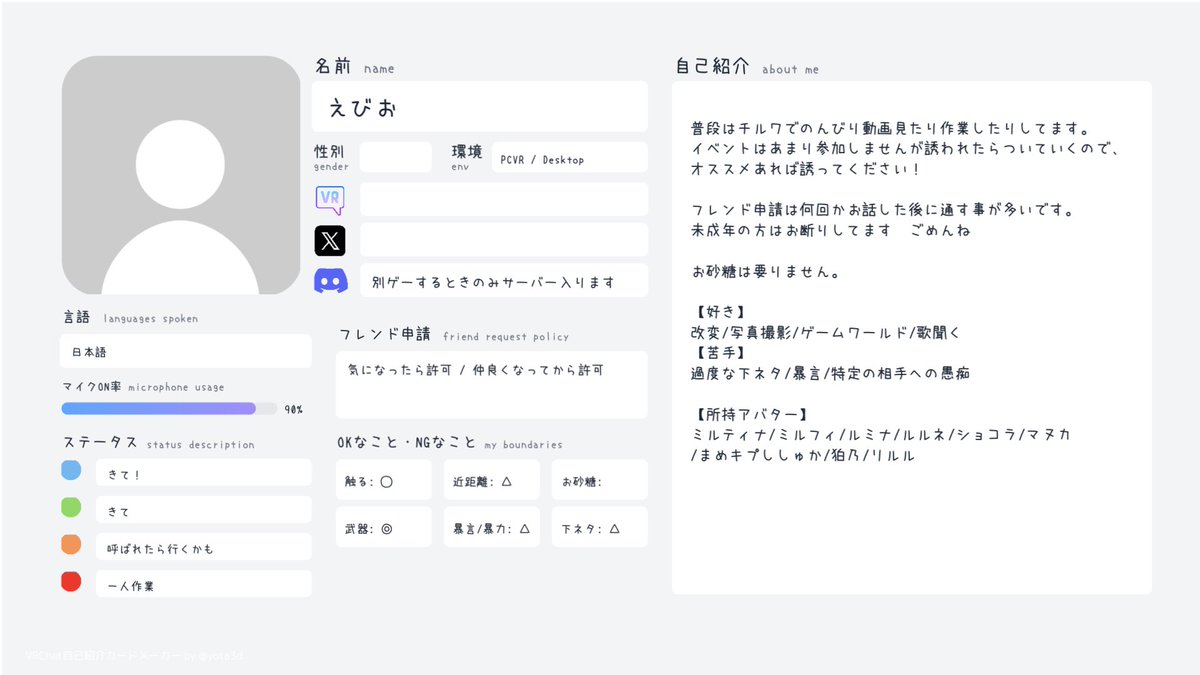
Task: Click the 日本語 languages field
Action: tap(185, 351)
